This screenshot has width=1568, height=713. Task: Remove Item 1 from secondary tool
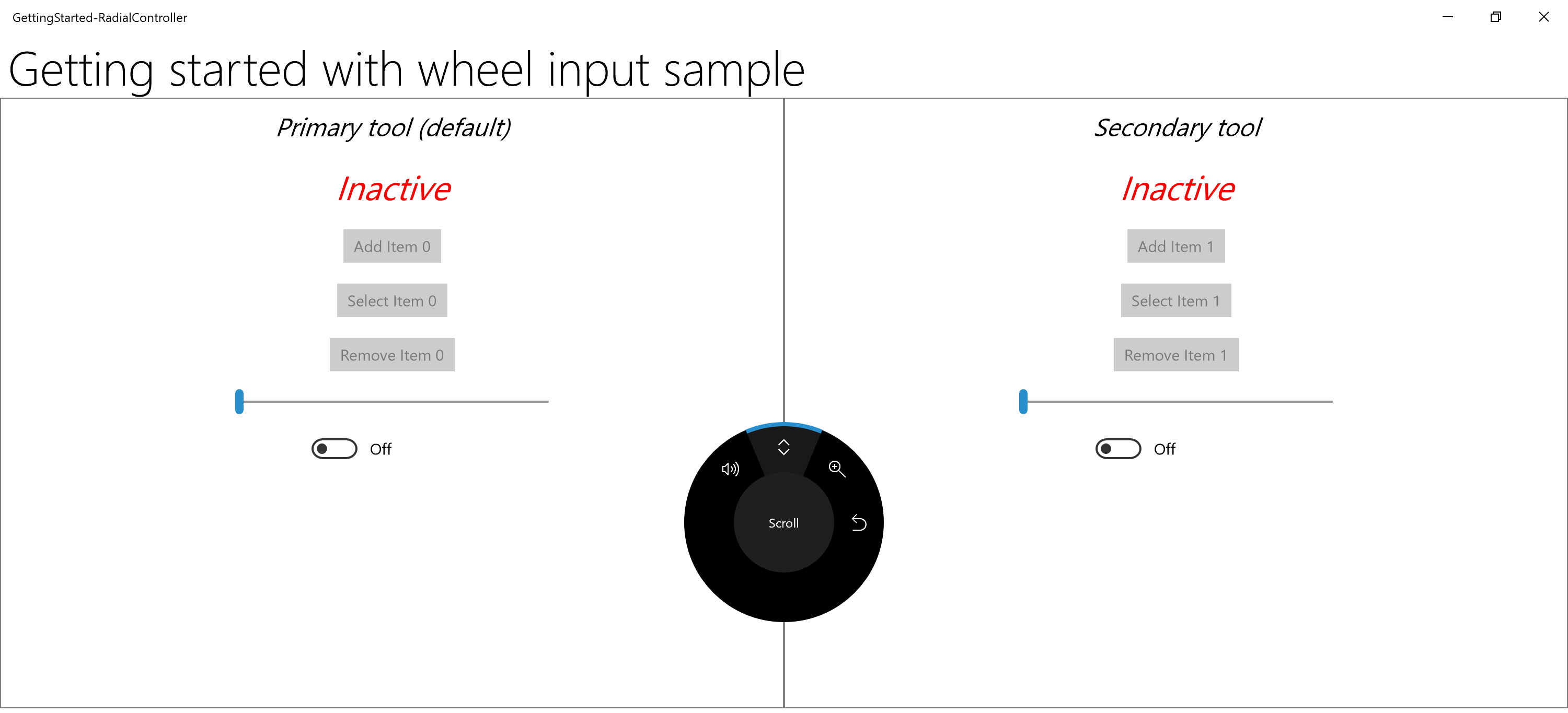coord(1176,355)
